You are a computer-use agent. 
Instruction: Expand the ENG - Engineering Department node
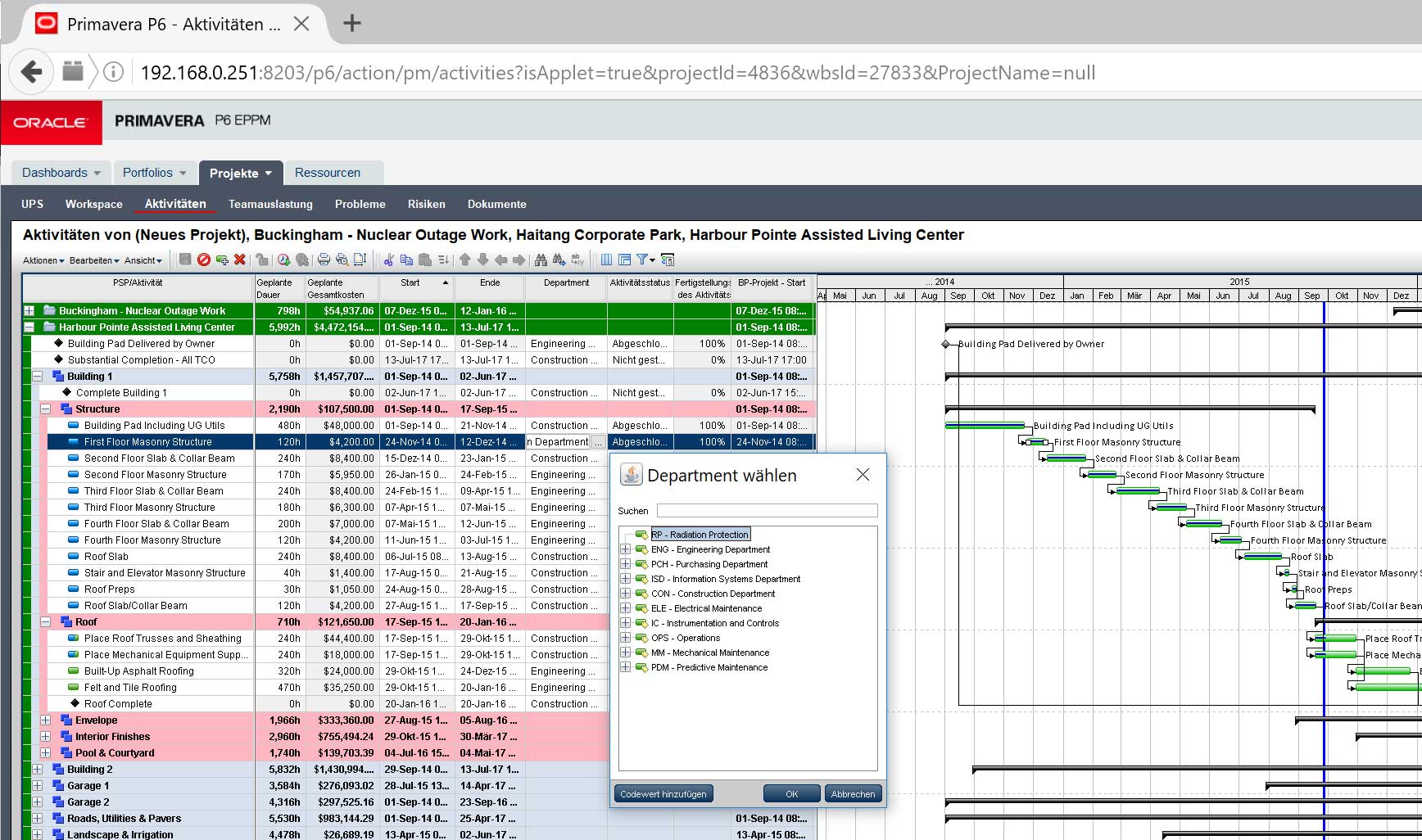pyautogui.click(x=626, y=549)
